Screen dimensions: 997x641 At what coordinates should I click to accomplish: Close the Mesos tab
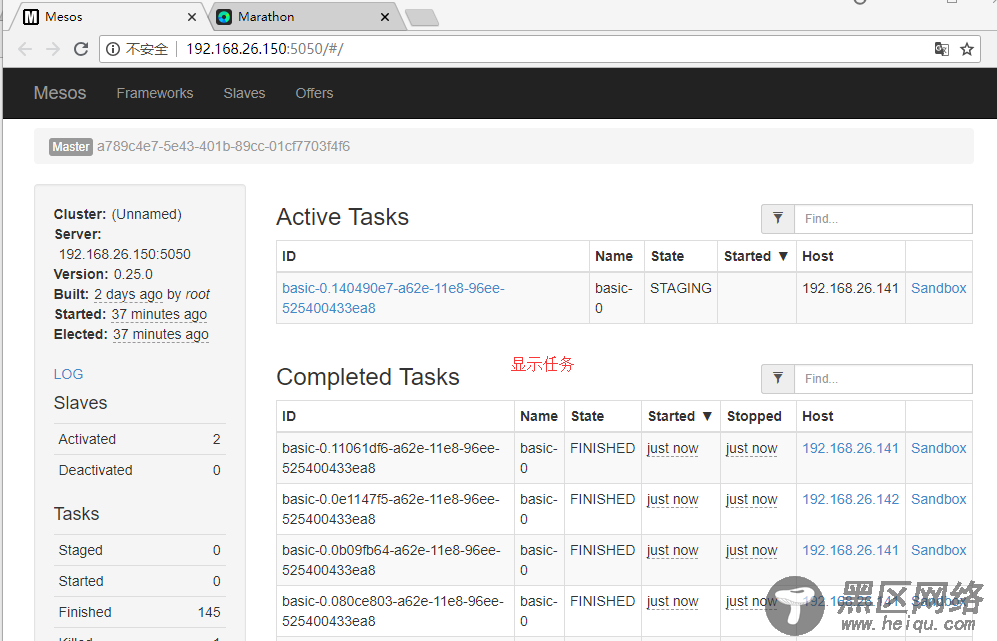click(x=192, y=17)
